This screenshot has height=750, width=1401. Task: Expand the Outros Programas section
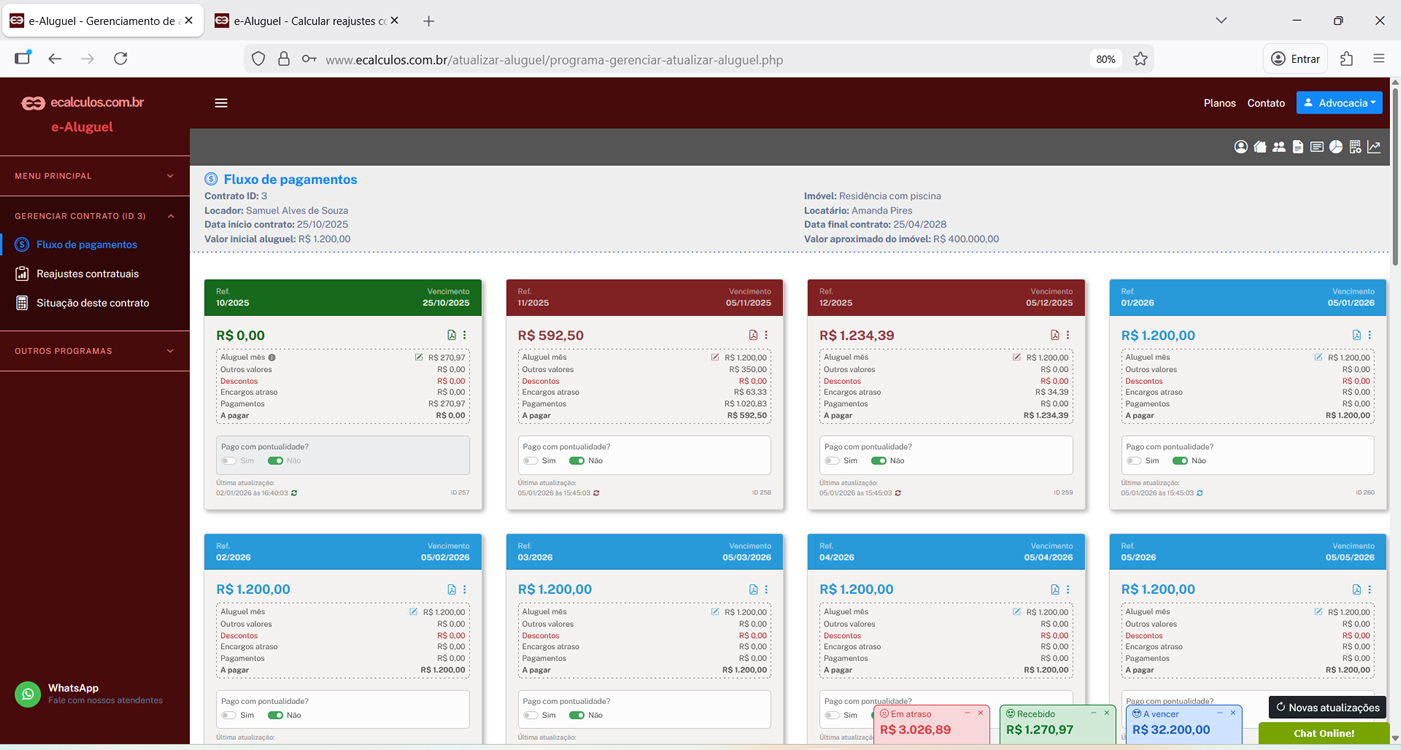pyautogui.click(x=95, y=351)
